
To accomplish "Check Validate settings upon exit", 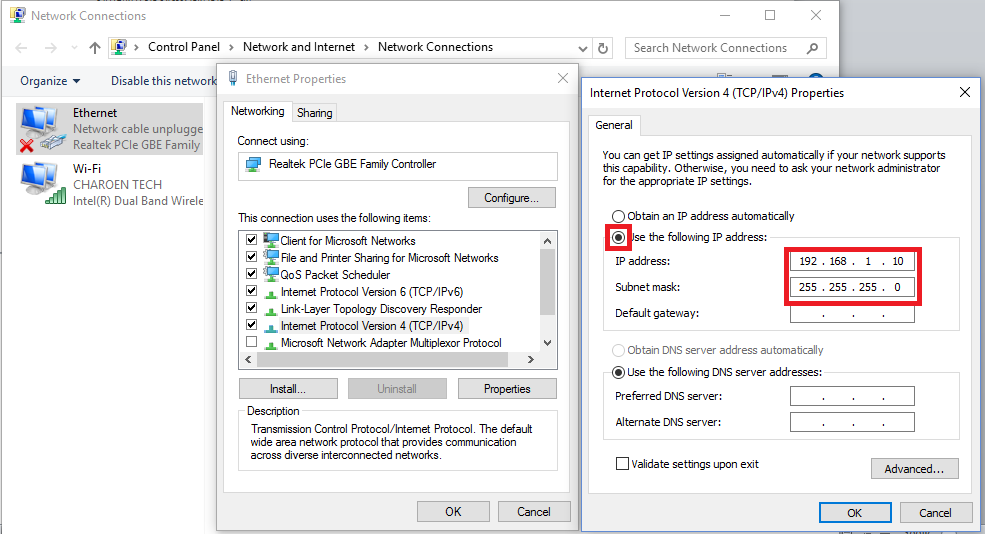I will (x=622, y=464).
